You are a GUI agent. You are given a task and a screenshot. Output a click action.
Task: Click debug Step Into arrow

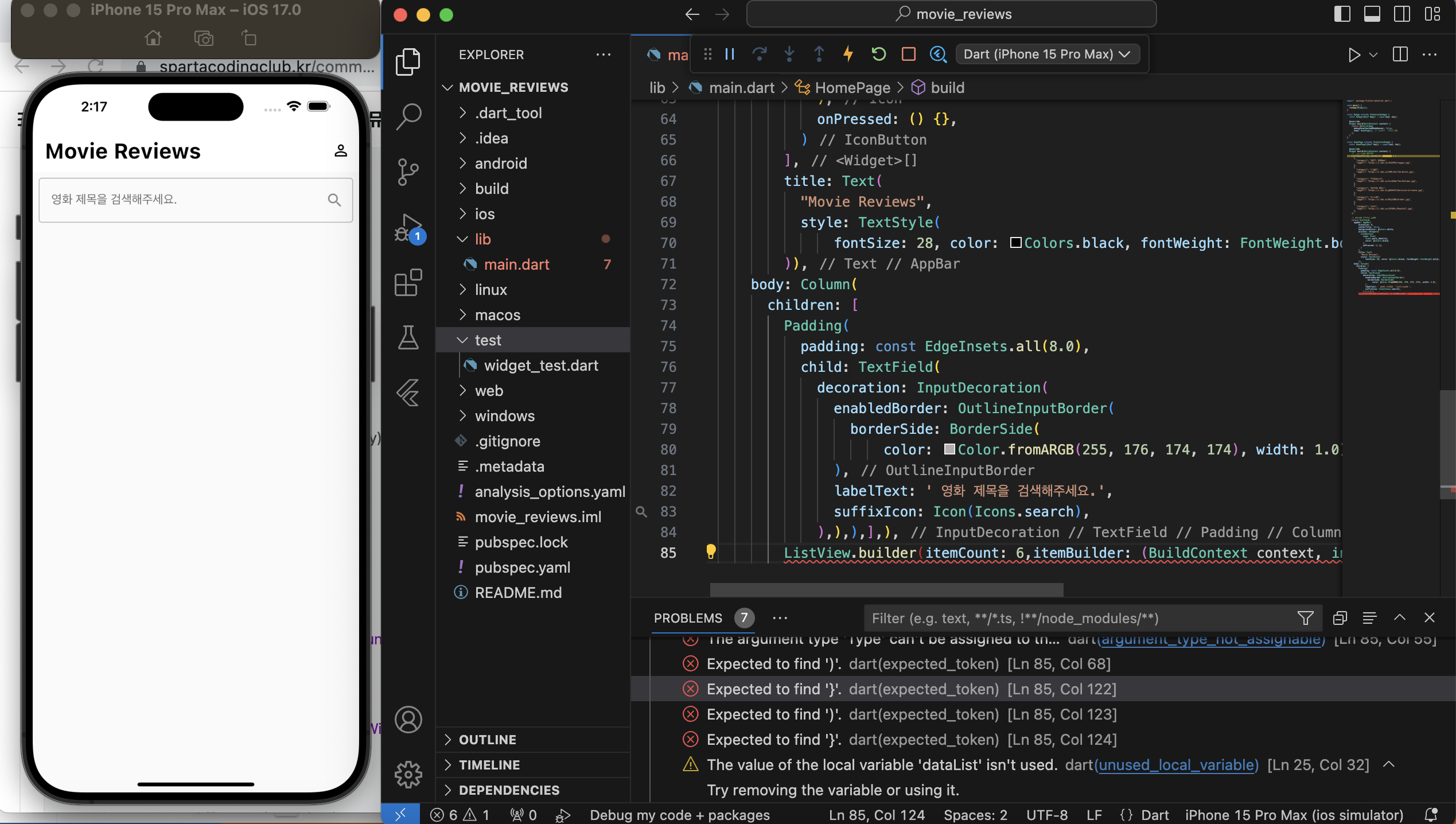point(789,54)
